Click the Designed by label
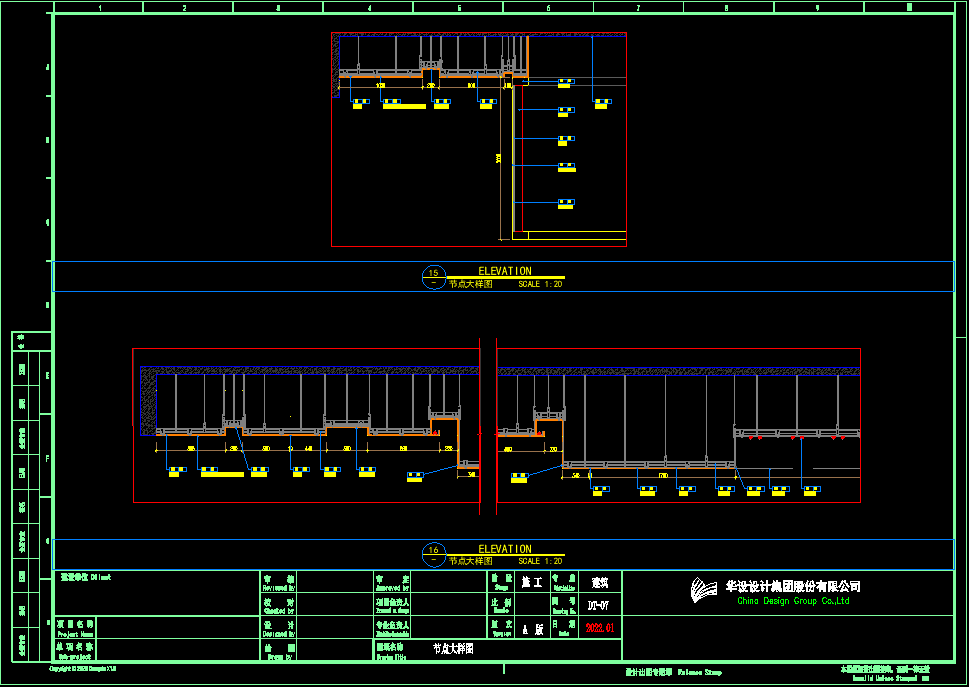This screenshot has height=687, width=969. (x=279, y=634)
